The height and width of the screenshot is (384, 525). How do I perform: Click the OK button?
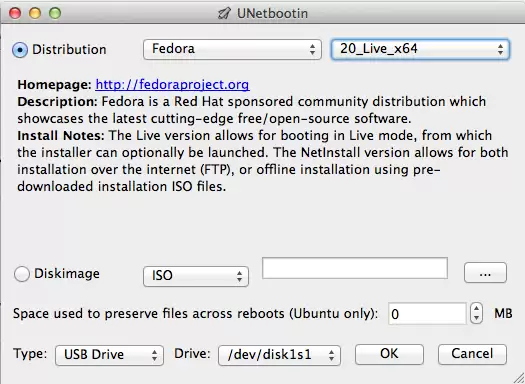(x=389, y=354)
